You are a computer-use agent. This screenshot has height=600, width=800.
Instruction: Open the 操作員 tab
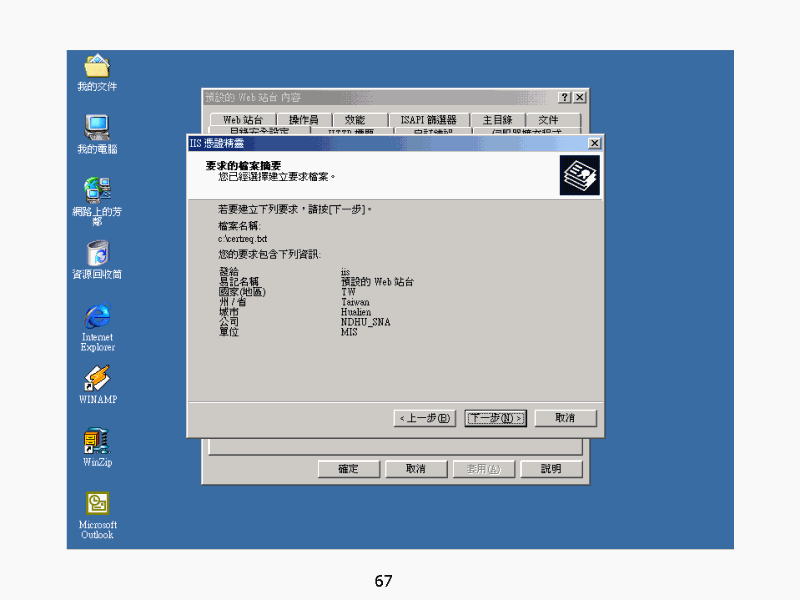tap(303, 120)
